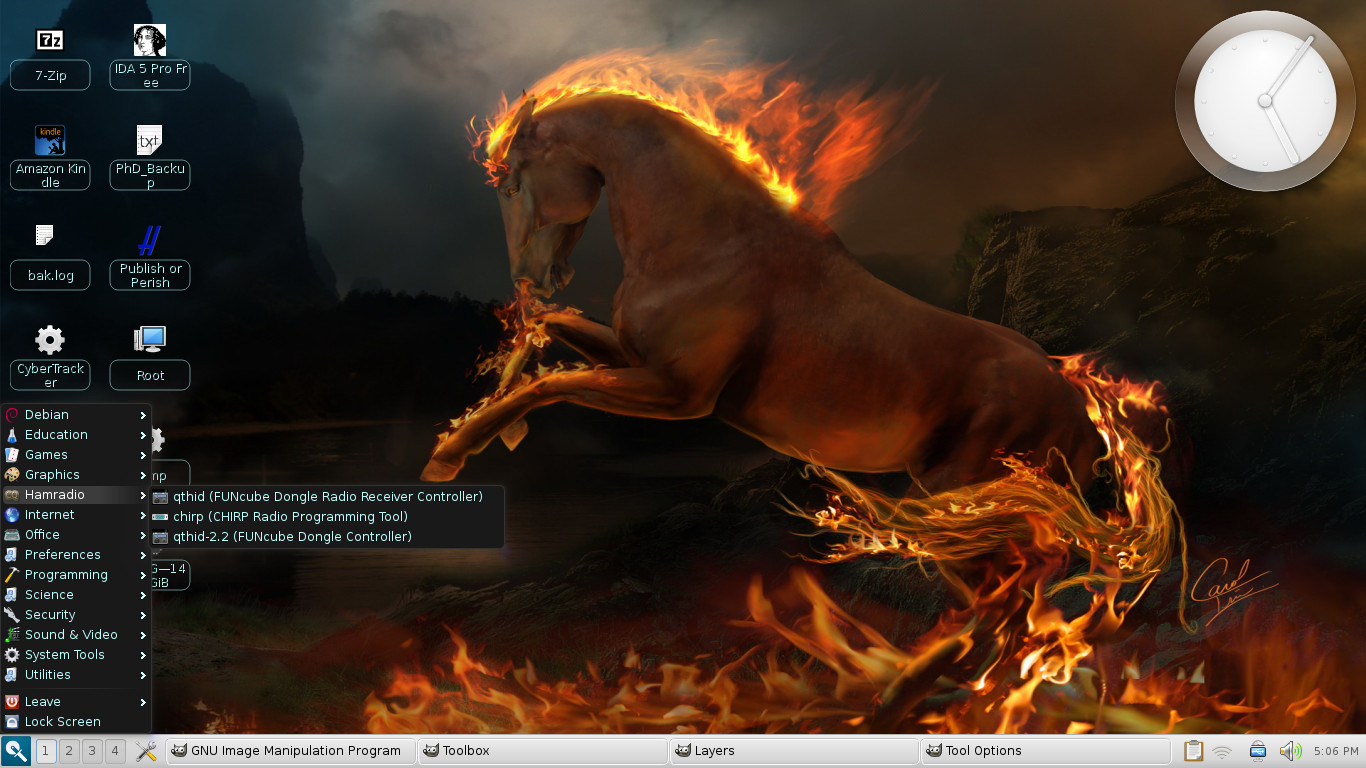This screenshot has height=768, width=1366.
Task: Open the clipboard tray icon
Action: (1193, 750)
